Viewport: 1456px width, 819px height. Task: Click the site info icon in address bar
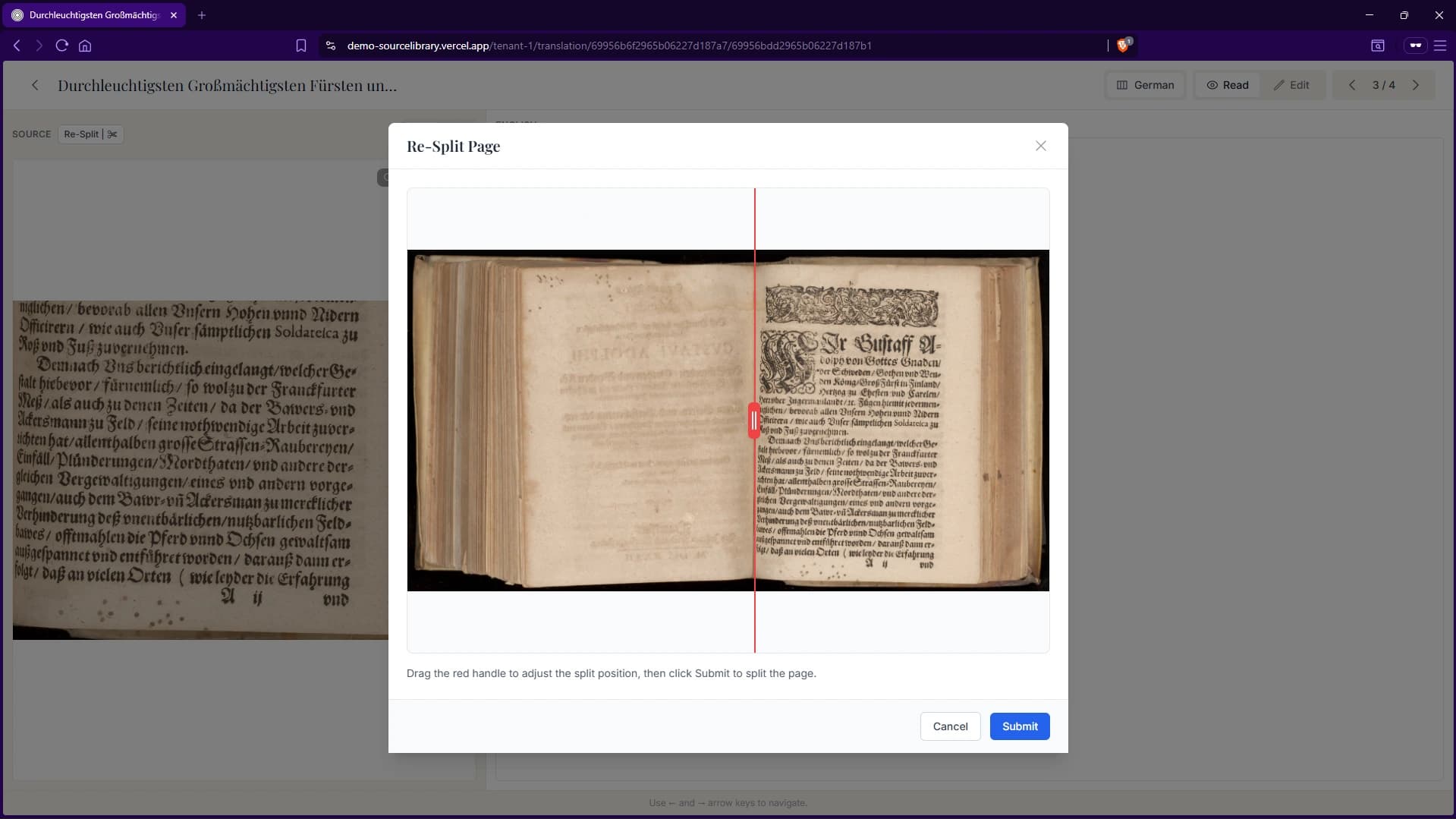coord(330,46)
